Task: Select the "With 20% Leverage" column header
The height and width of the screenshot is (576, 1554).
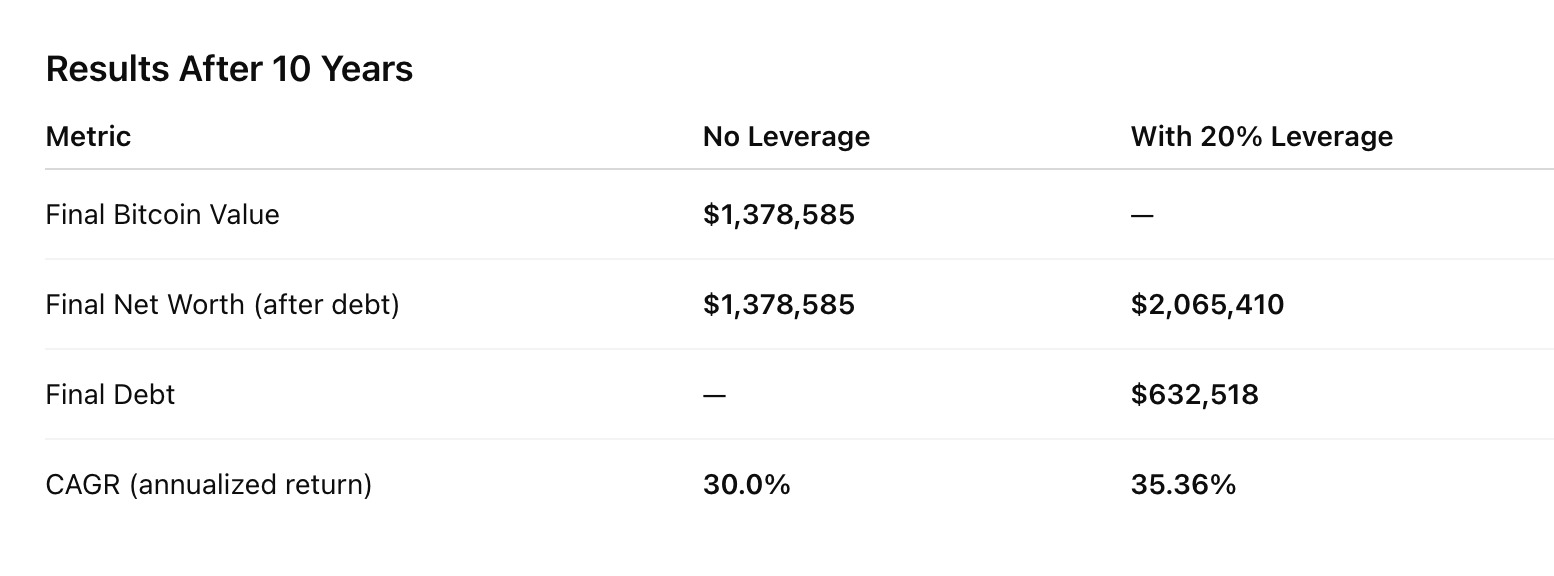Action: pyautogui.click(x=1261, y=136)
